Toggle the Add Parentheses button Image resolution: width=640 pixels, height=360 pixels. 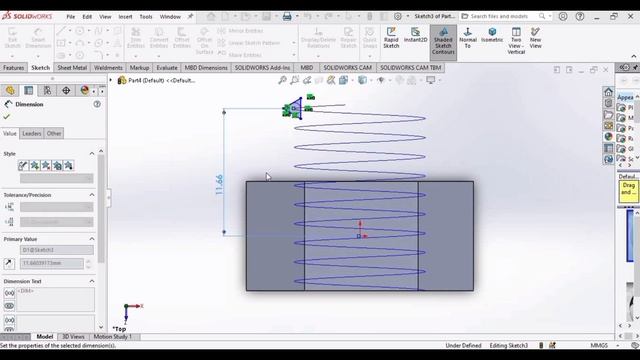pyautogui.click(x=9, y=293)
